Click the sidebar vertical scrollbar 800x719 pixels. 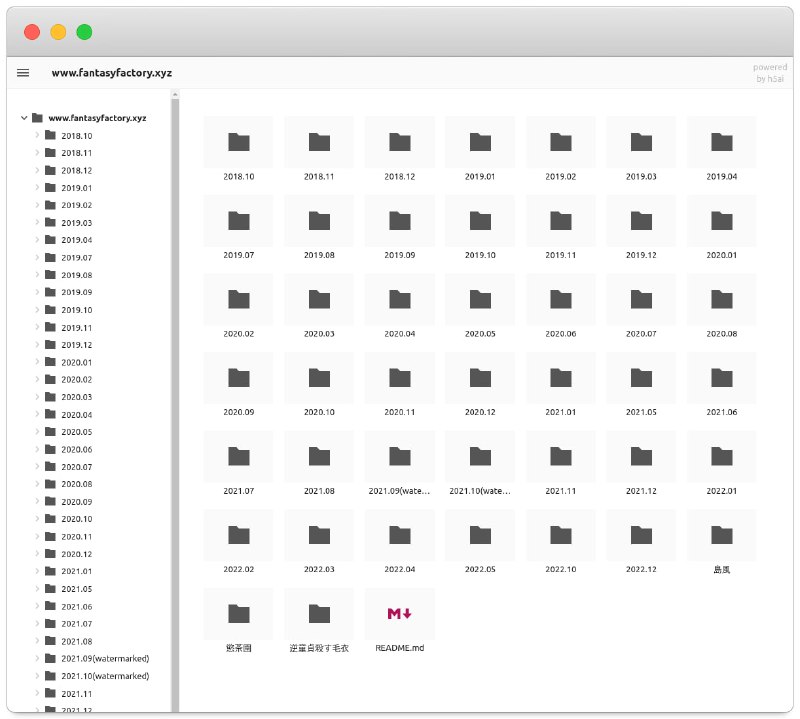tap(175, 400)
